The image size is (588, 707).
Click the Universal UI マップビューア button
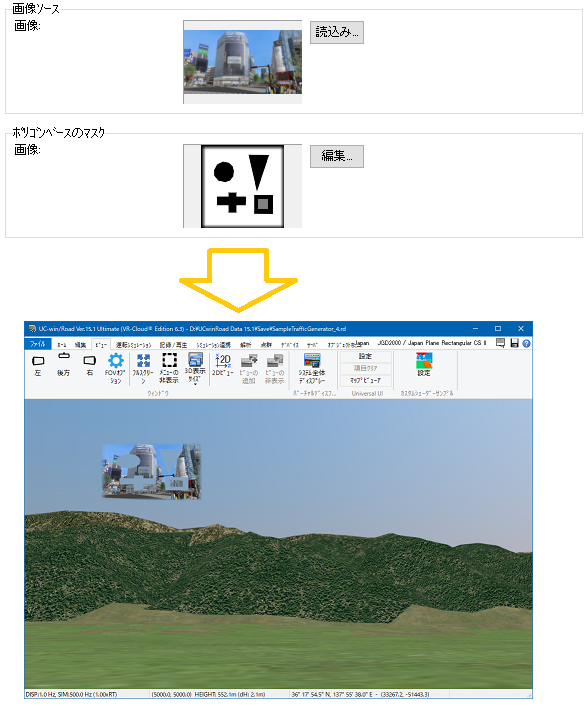click(x=366, y=381)
